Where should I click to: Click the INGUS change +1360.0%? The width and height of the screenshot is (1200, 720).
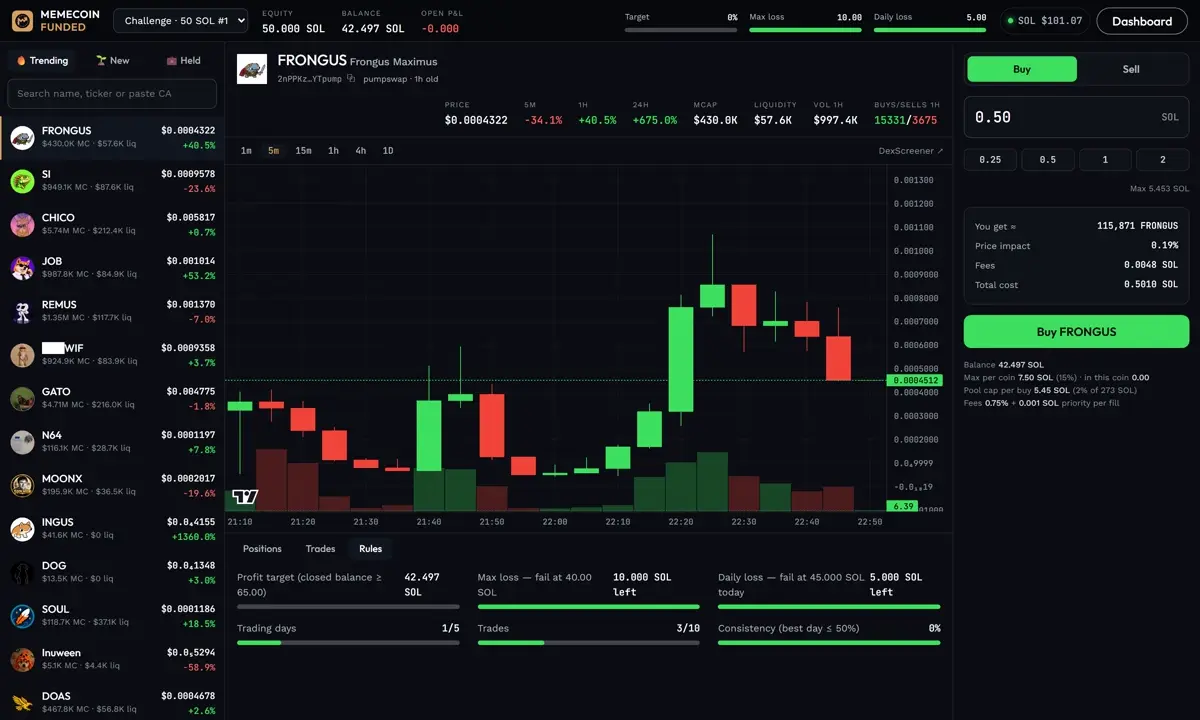[192, 537]
